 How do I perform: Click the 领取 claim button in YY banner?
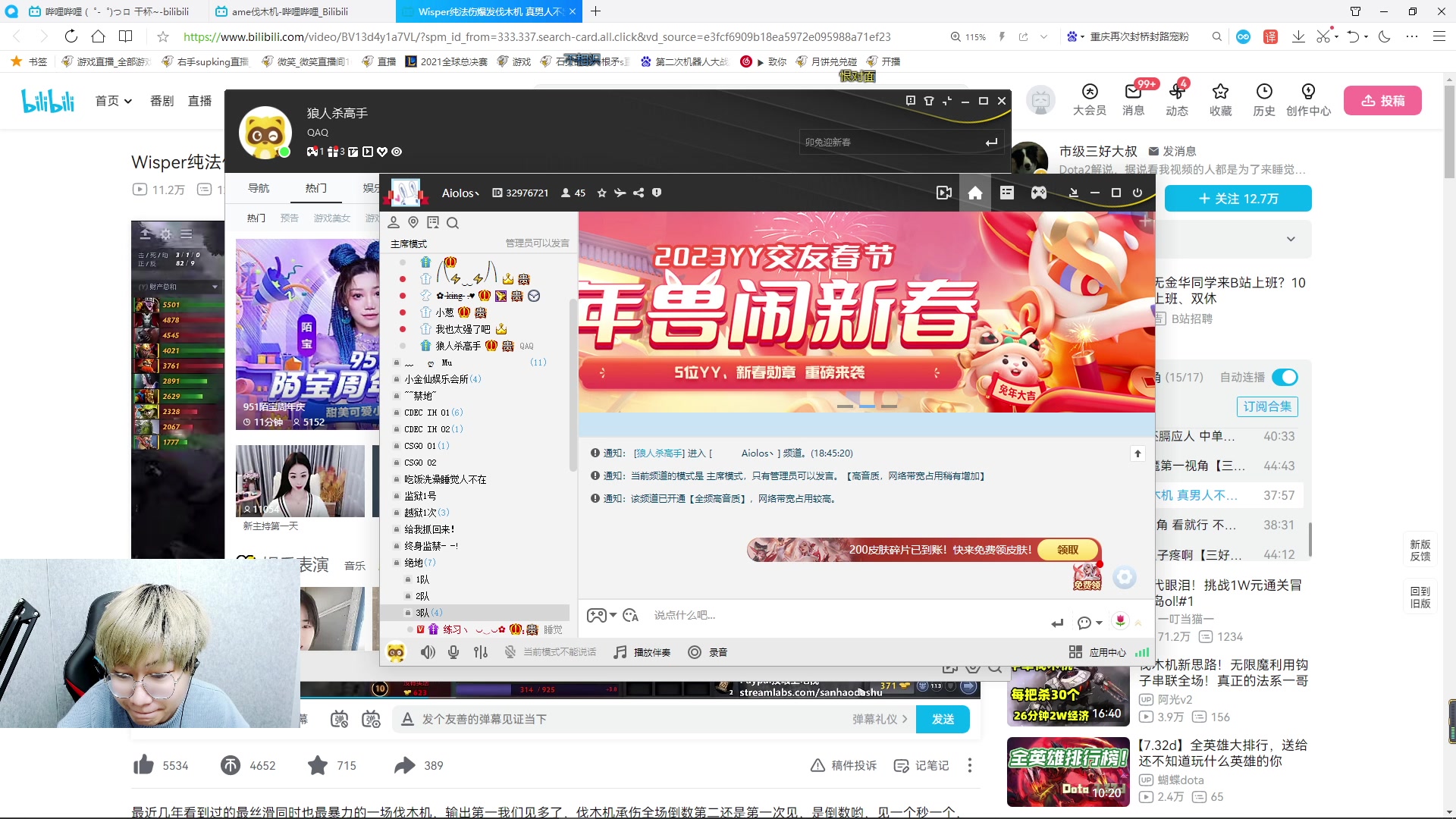[x=1068, y=550]
